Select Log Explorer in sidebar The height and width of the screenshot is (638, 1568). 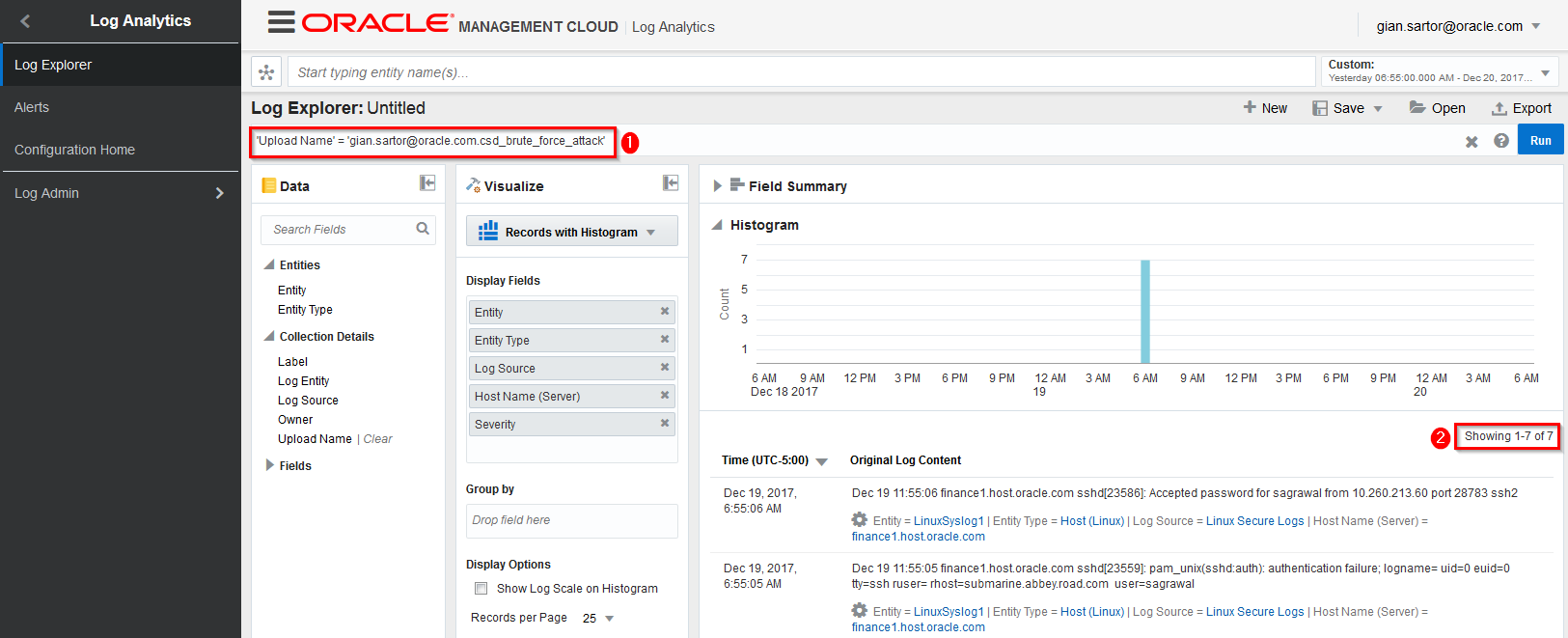pos(120,65)
